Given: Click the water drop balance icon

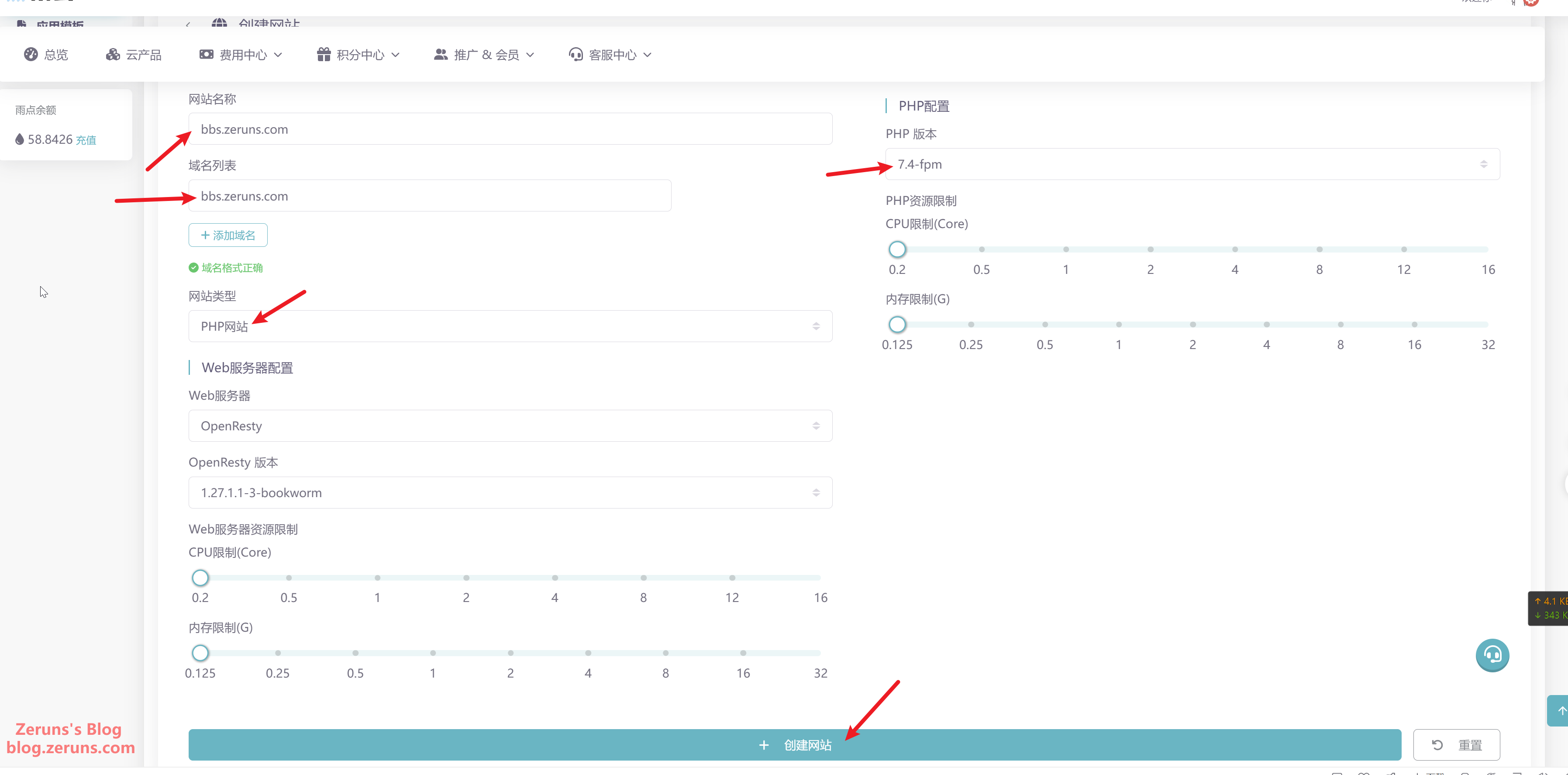Looking at the screenshot, I should point(20,139).
